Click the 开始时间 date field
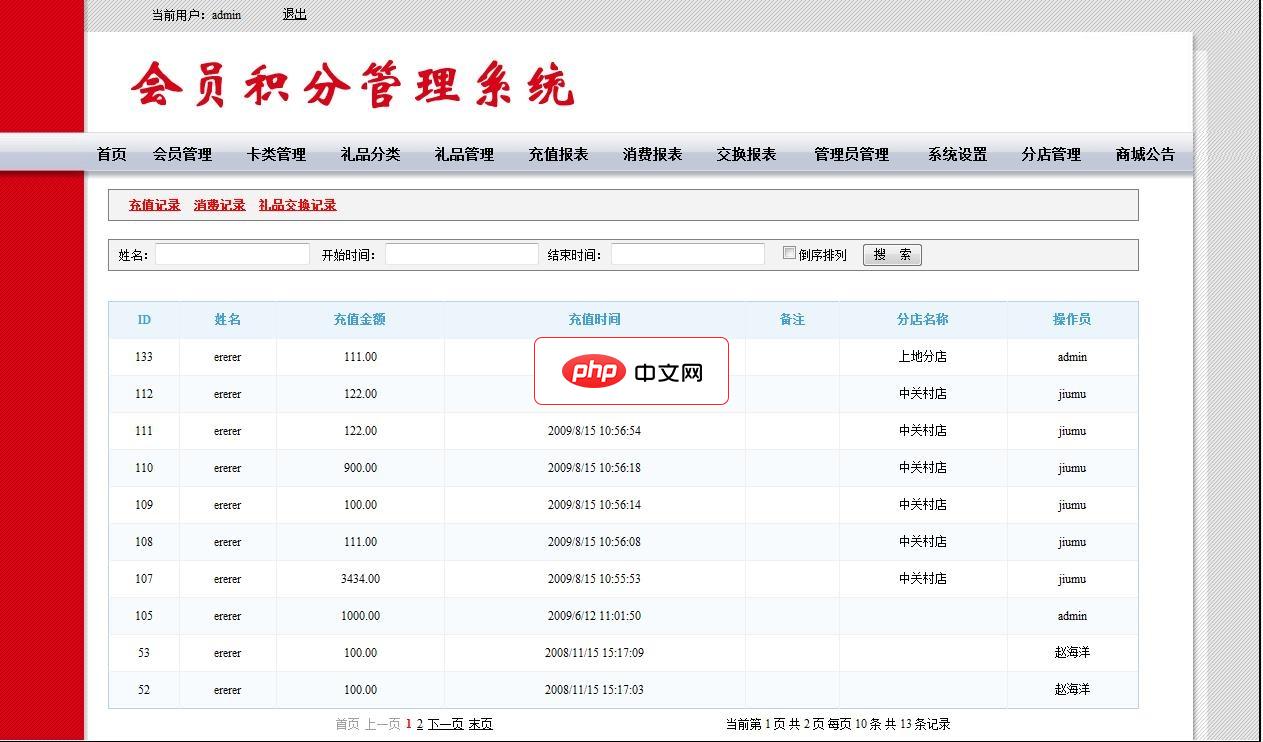The image size is (1263, 742). (x=461, y=254)
